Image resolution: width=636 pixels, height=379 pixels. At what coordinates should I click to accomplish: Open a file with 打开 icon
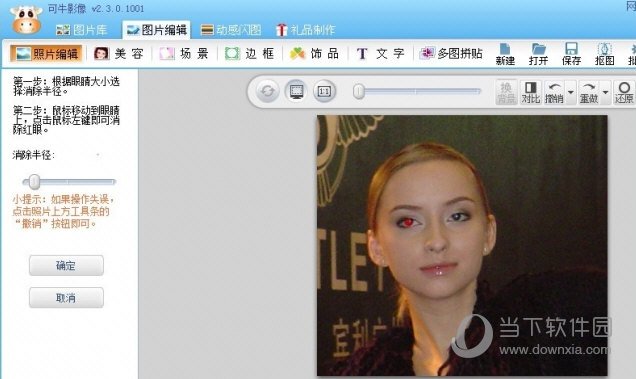click(538, 54)
